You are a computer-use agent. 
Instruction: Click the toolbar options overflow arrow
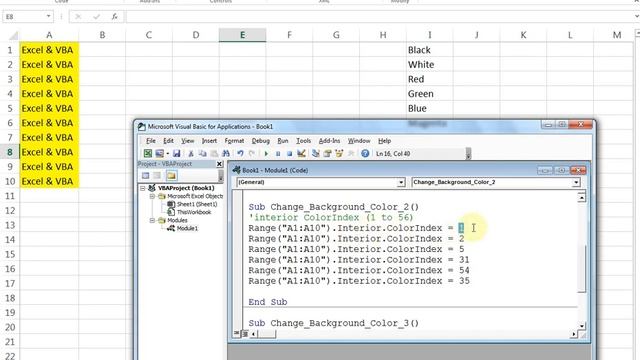468,154
